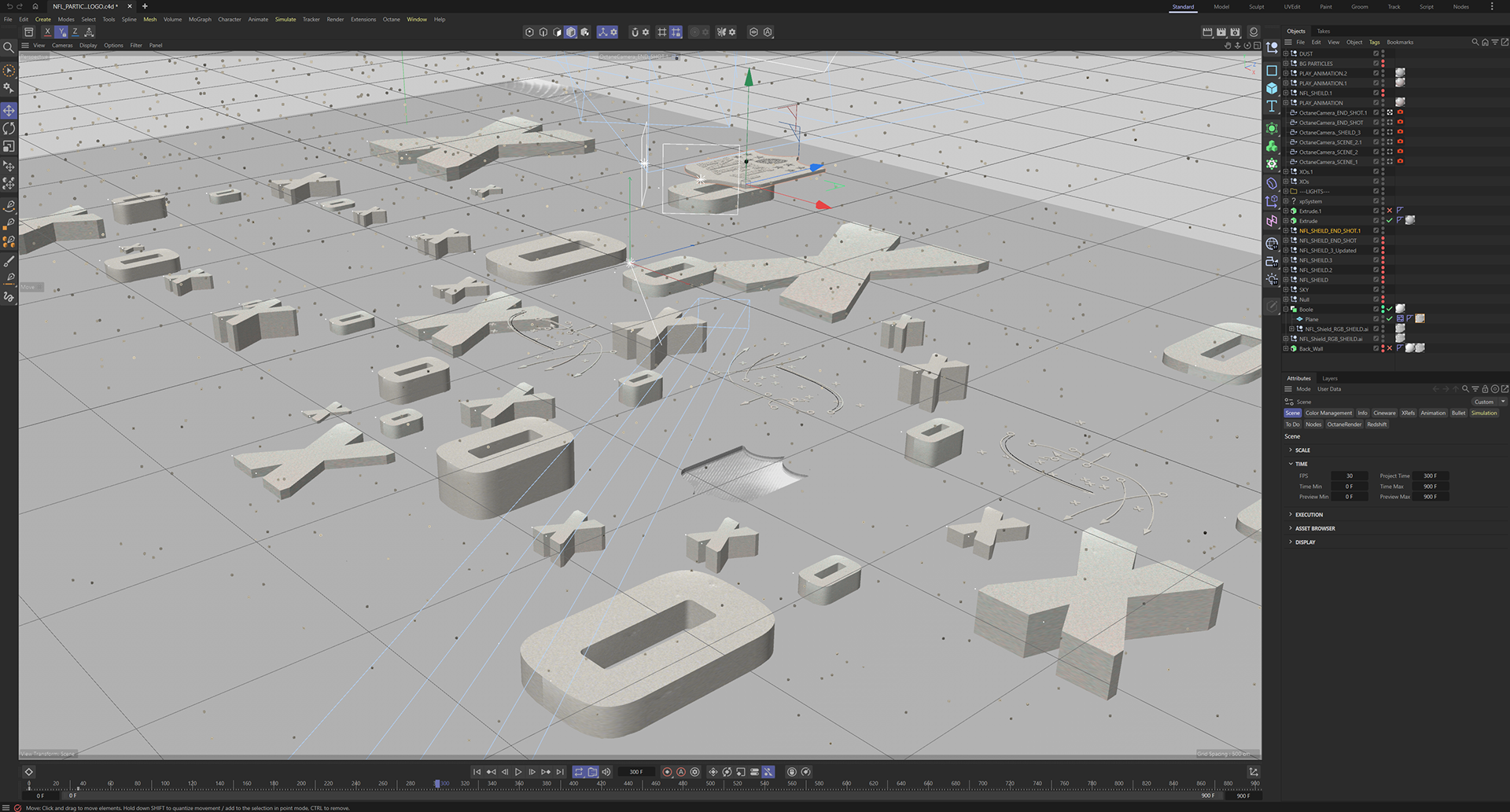
Task: Expand the xpSystem object
Action: coord(1286,201)
